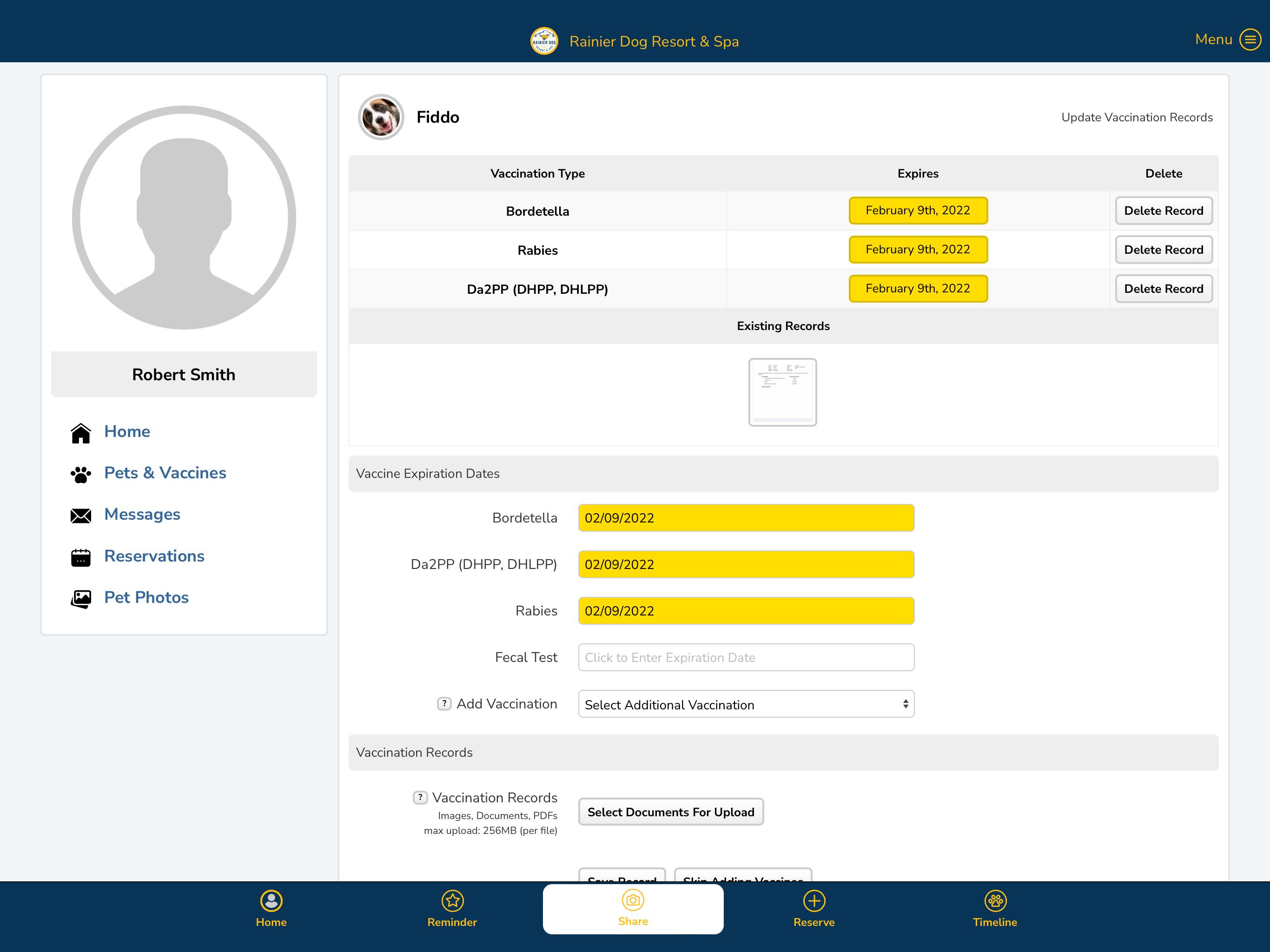
Task: Click the paw icon for Pets & Vaccines
Action: [81, 474]
